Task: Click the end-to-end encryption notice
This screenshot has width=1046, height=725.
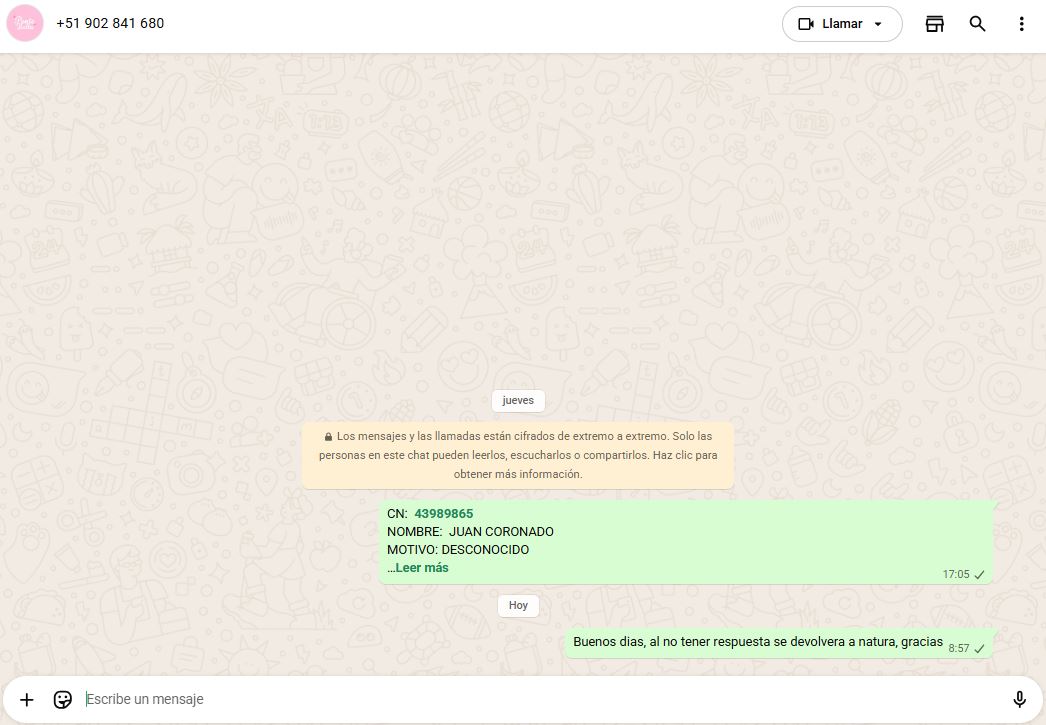Action: 518,456
